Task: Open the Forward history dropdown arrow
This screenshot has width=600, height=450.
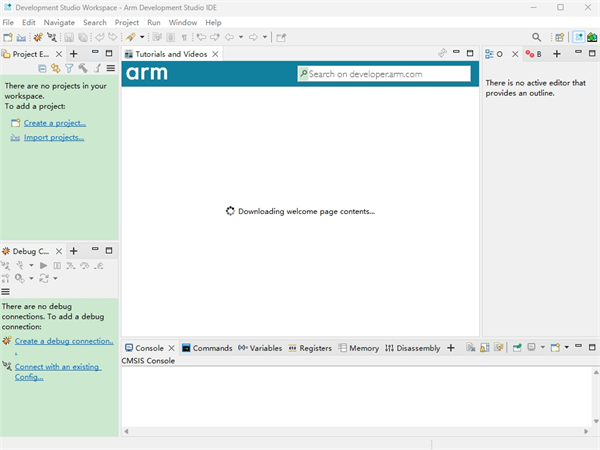Action: pyautogui.click(x=264, y=37)
